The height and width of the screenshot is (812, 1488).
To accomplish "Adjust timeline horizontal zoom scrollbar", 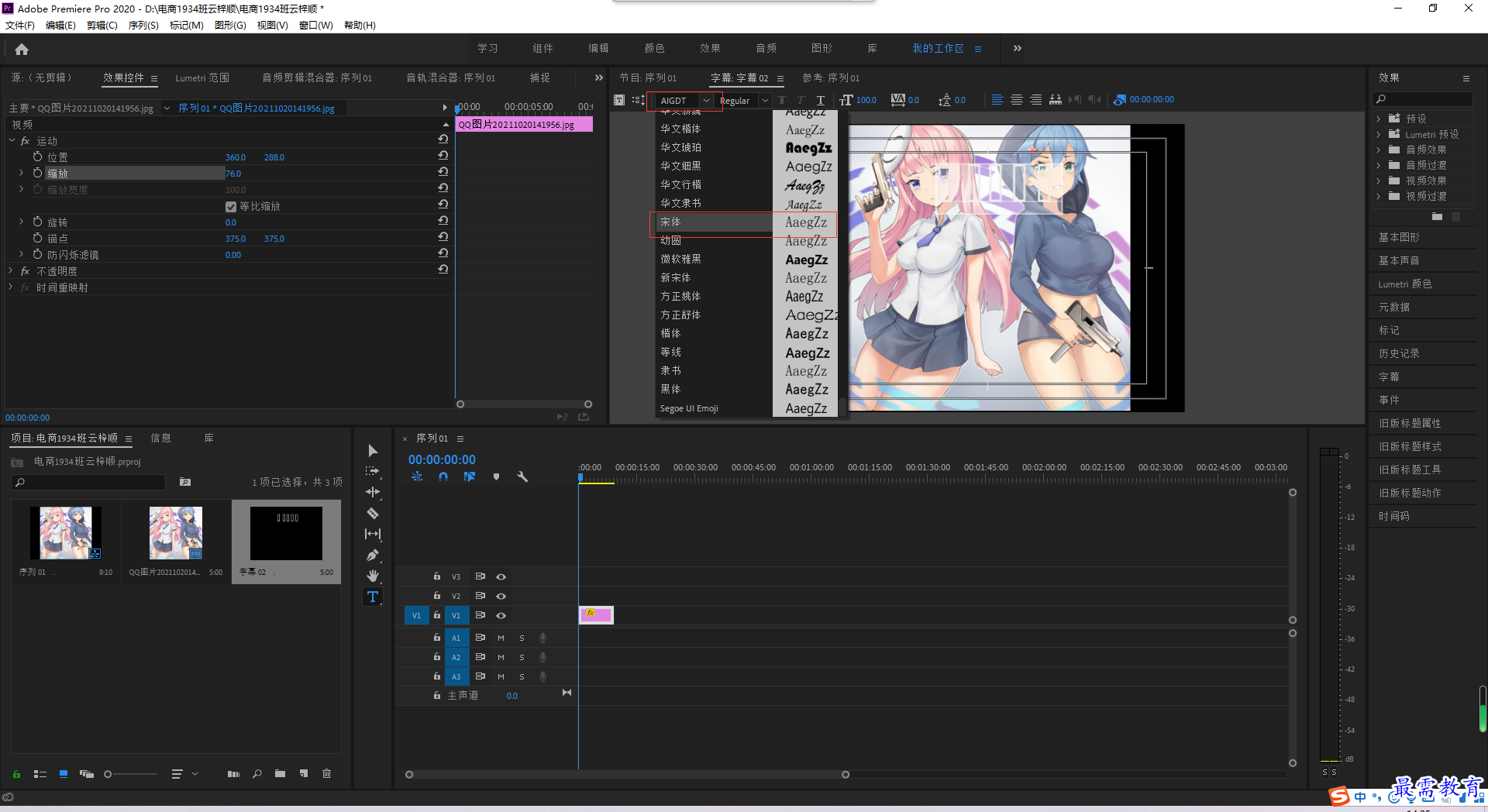I will (x=627, y=774).
